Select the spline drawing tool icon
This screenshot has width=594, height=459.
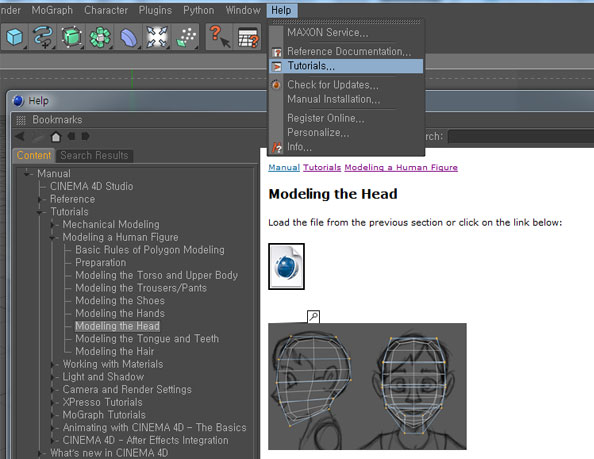click(43, 37)
